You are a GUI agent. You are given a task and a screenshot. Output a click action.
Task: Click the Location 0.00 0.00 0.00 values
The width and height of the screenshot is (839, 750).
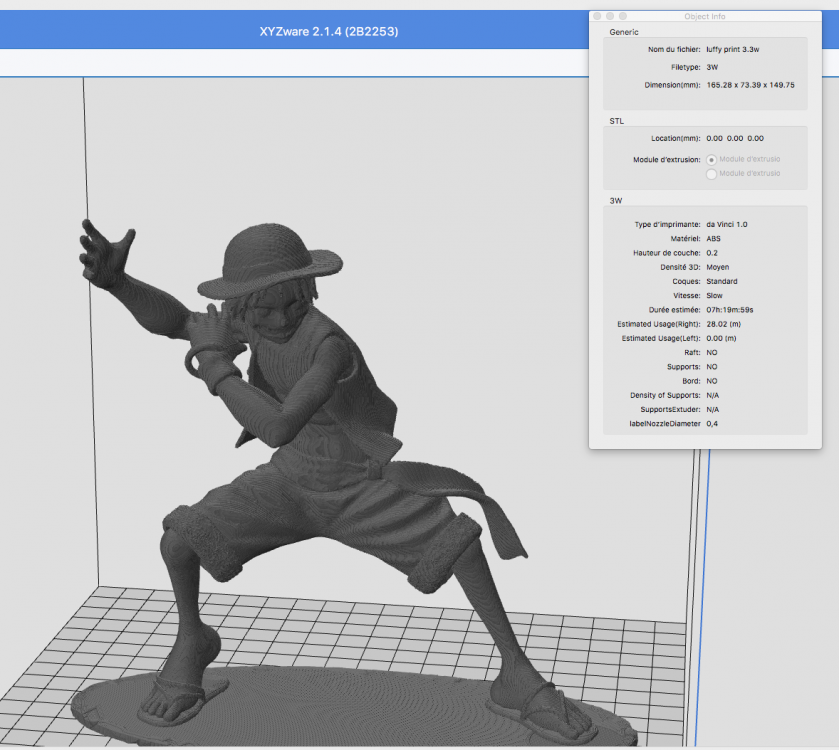point(735,138)
